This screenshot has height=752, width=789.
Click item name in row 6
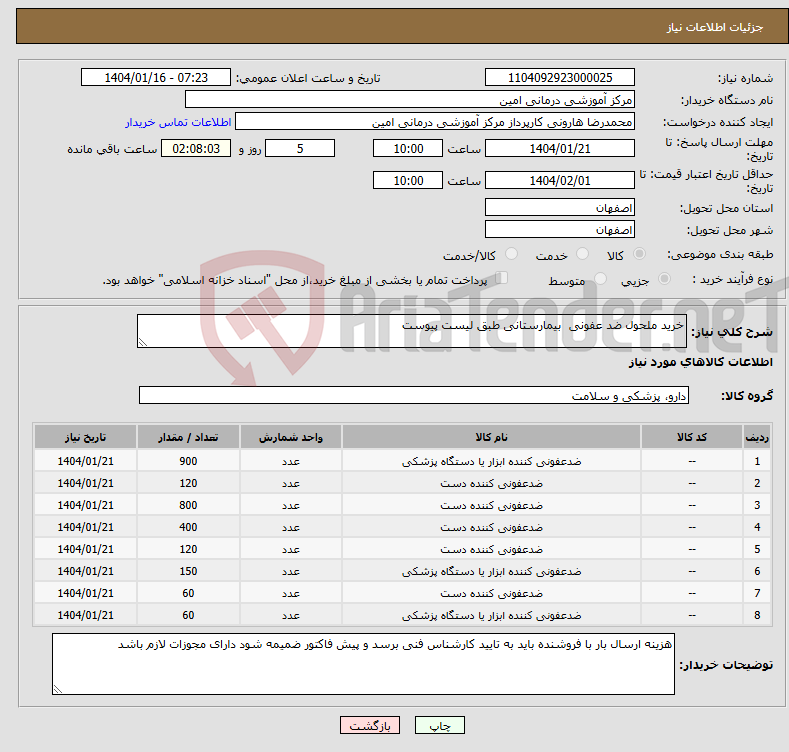tap(492, 571)
